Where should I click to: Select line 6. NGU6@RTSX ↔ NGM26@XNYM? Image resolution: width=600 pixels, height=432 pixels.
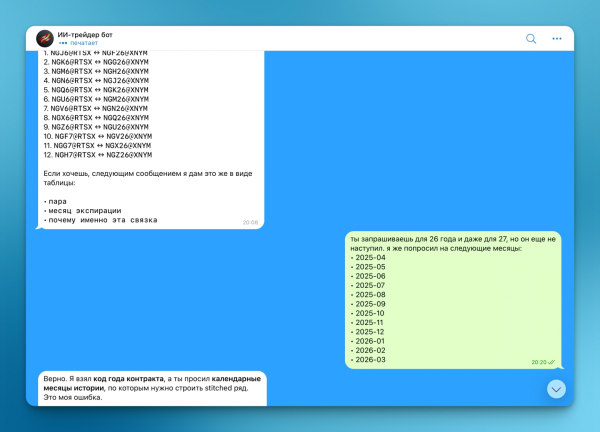(96, 99)
